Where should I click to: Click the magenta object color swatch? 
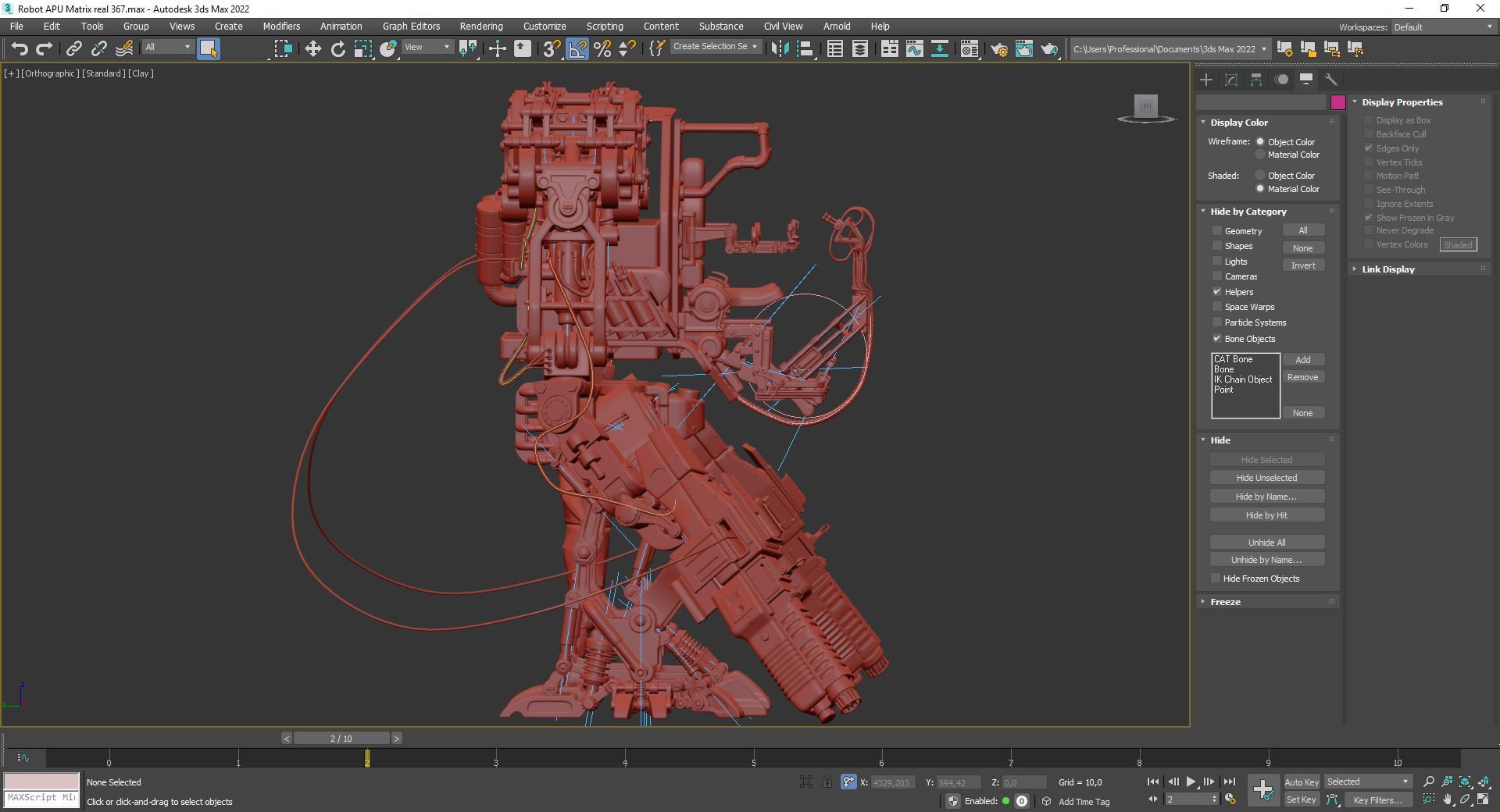point(1338,102)
